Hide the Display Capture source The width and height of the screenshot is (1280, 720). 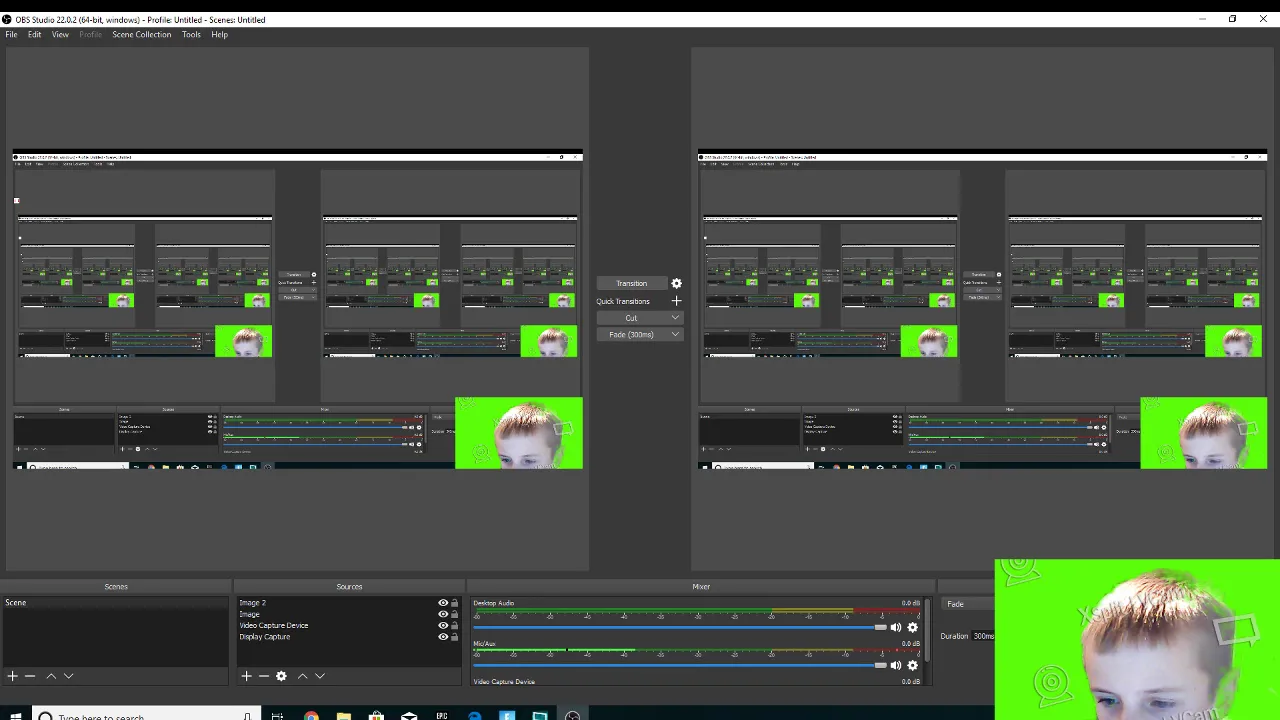[443, 637]
